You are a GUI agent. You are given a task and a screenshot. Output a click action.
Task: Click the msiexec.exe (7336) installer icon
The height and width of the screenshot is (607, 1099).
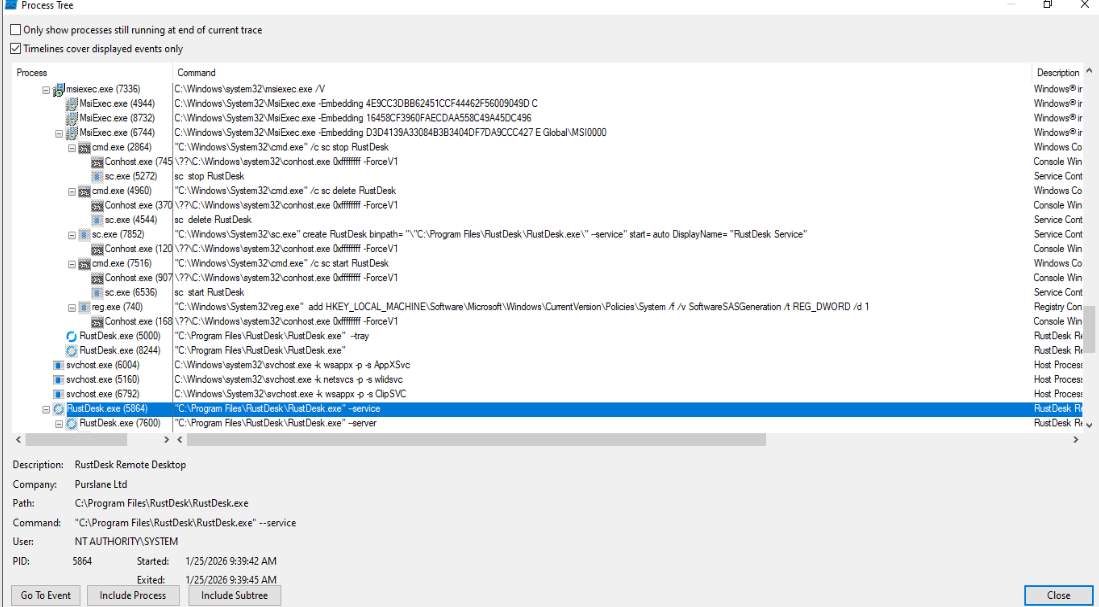click(x=59, y=89)
